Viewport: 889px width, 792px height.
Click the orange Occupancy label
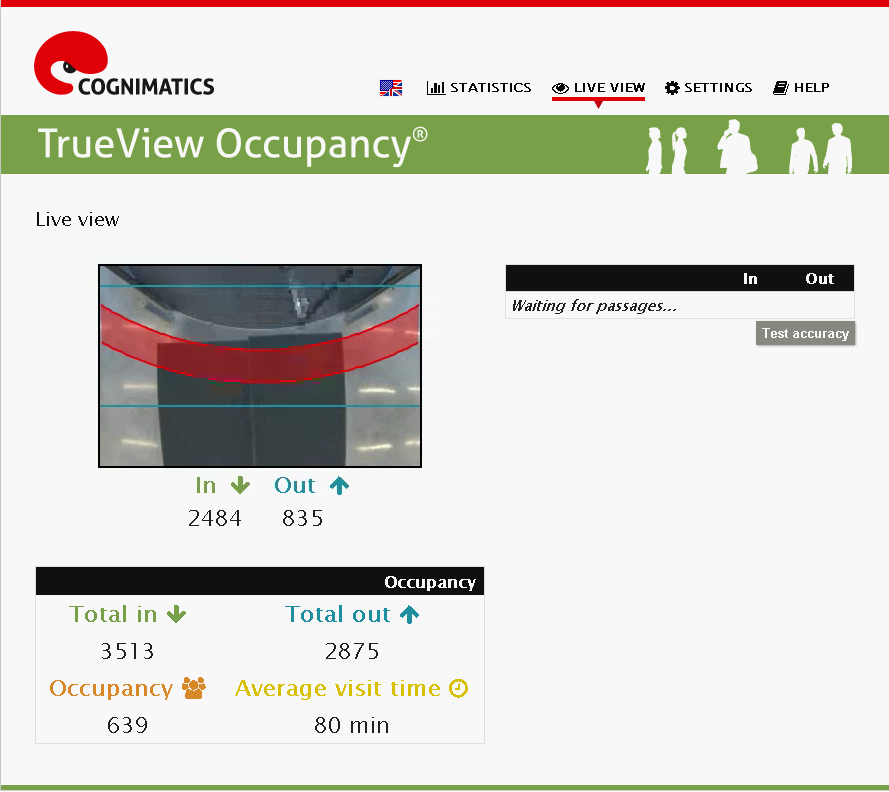[x=111, y=688]
